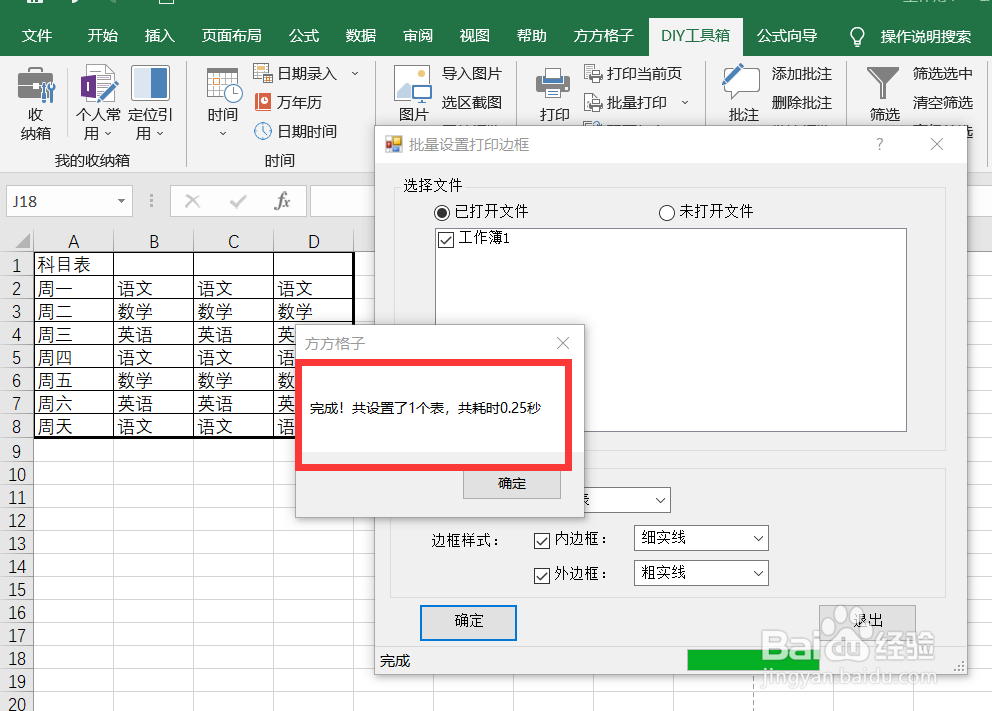This screenshot has width=992, height=711.
Task: Expand the cell name box dropdown
Action: tap(119, 201)
